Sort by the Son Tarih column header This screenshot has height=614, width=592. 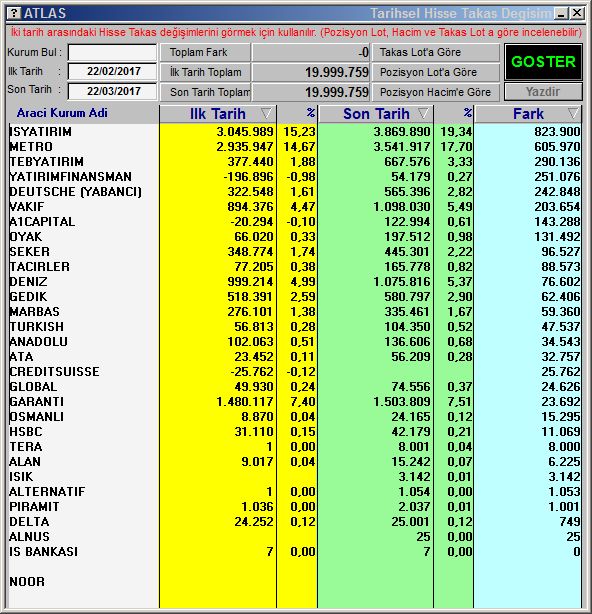point(376,114)
